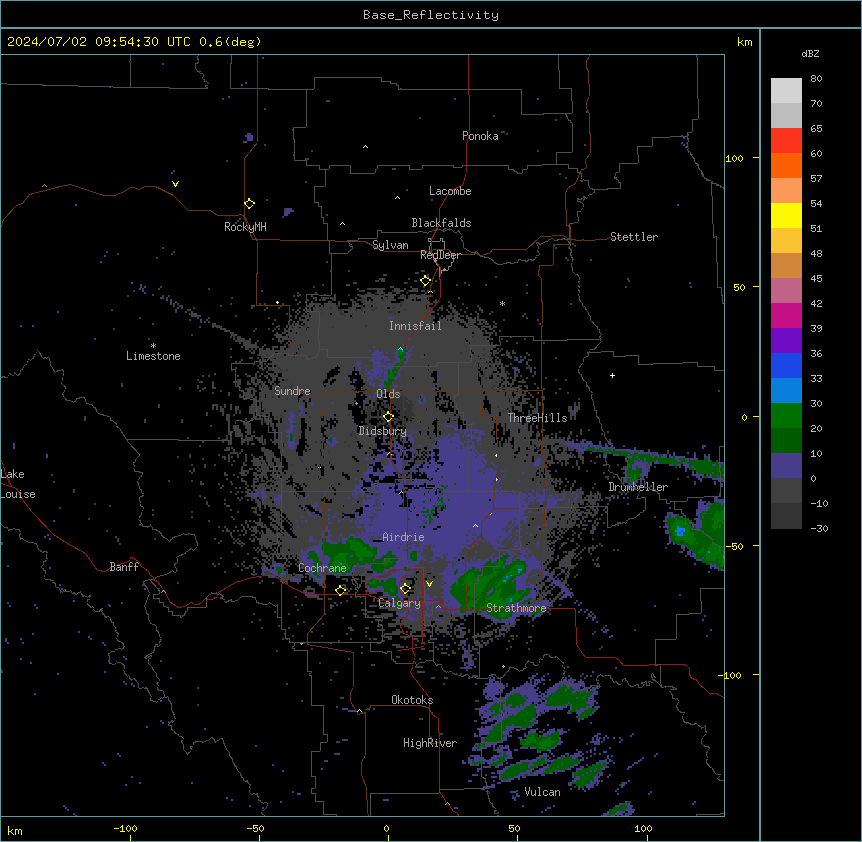
Task: Click the asterisk marker above Limestone
Action: click(153, 346)
